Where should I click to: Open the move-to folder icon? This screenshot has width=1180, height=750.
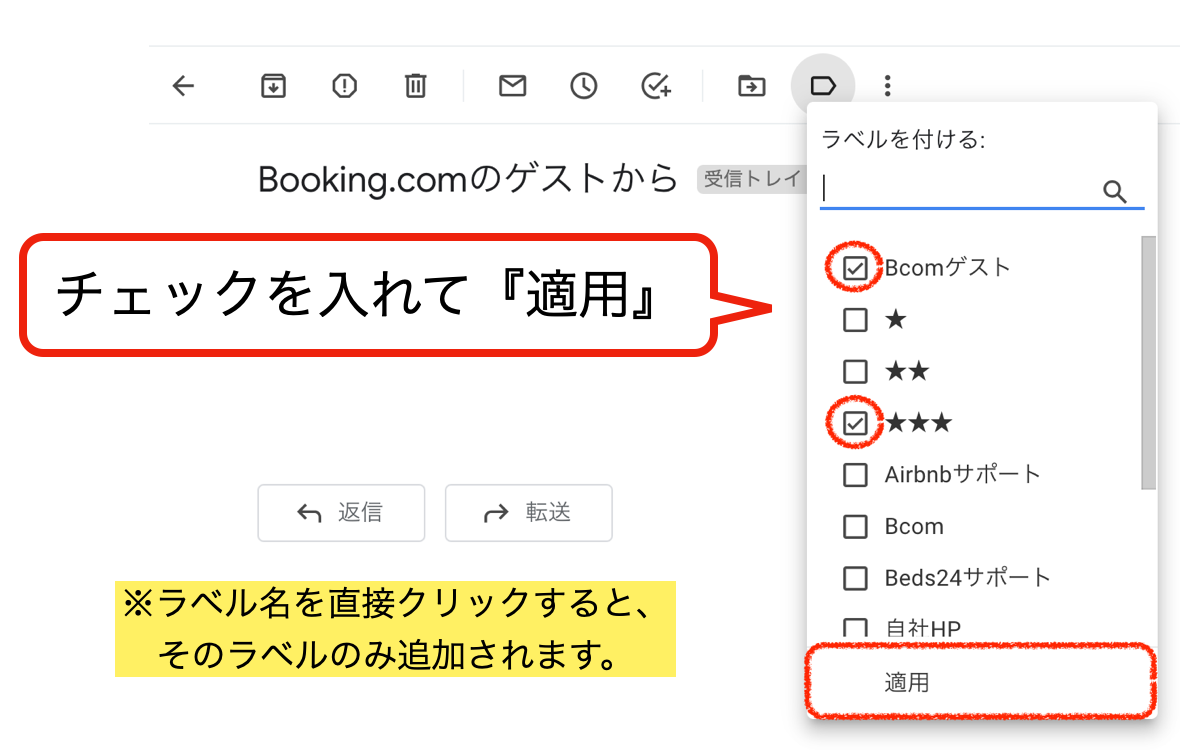[750, 86]
